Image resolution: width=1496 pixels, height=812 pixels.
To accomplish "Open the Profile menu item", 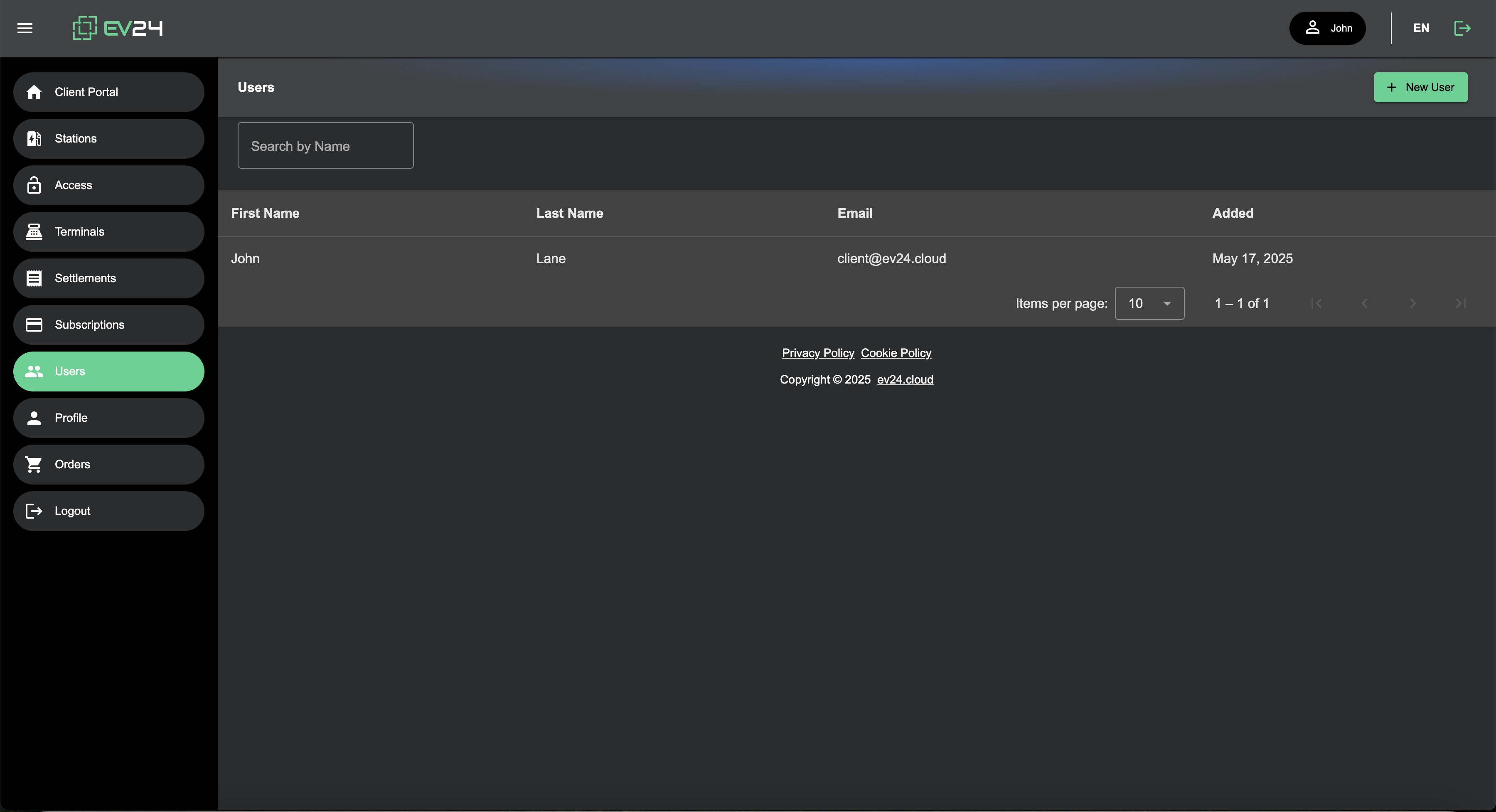I will click(x=108, y=418).
